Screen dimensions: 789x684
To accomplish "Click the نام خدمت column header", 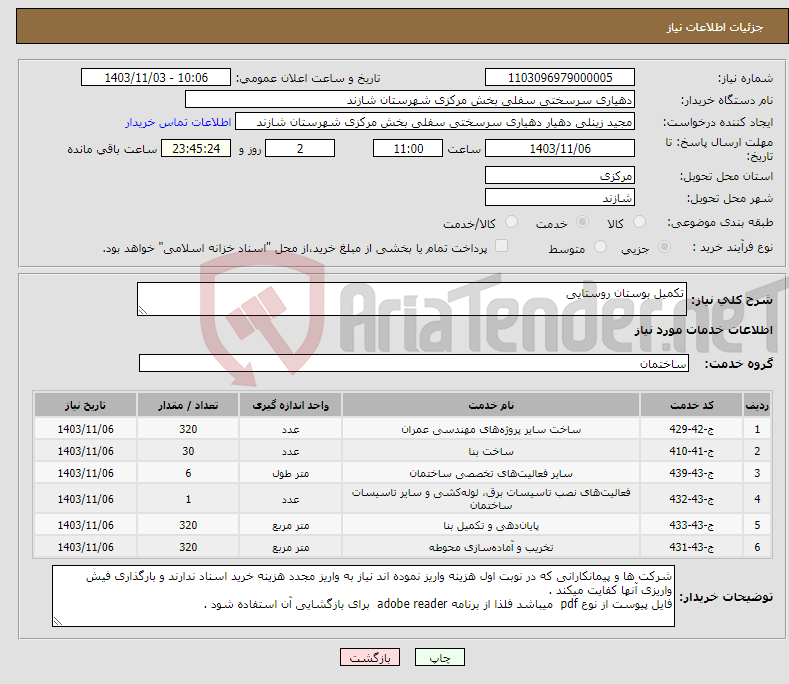I will pos(491,405).
